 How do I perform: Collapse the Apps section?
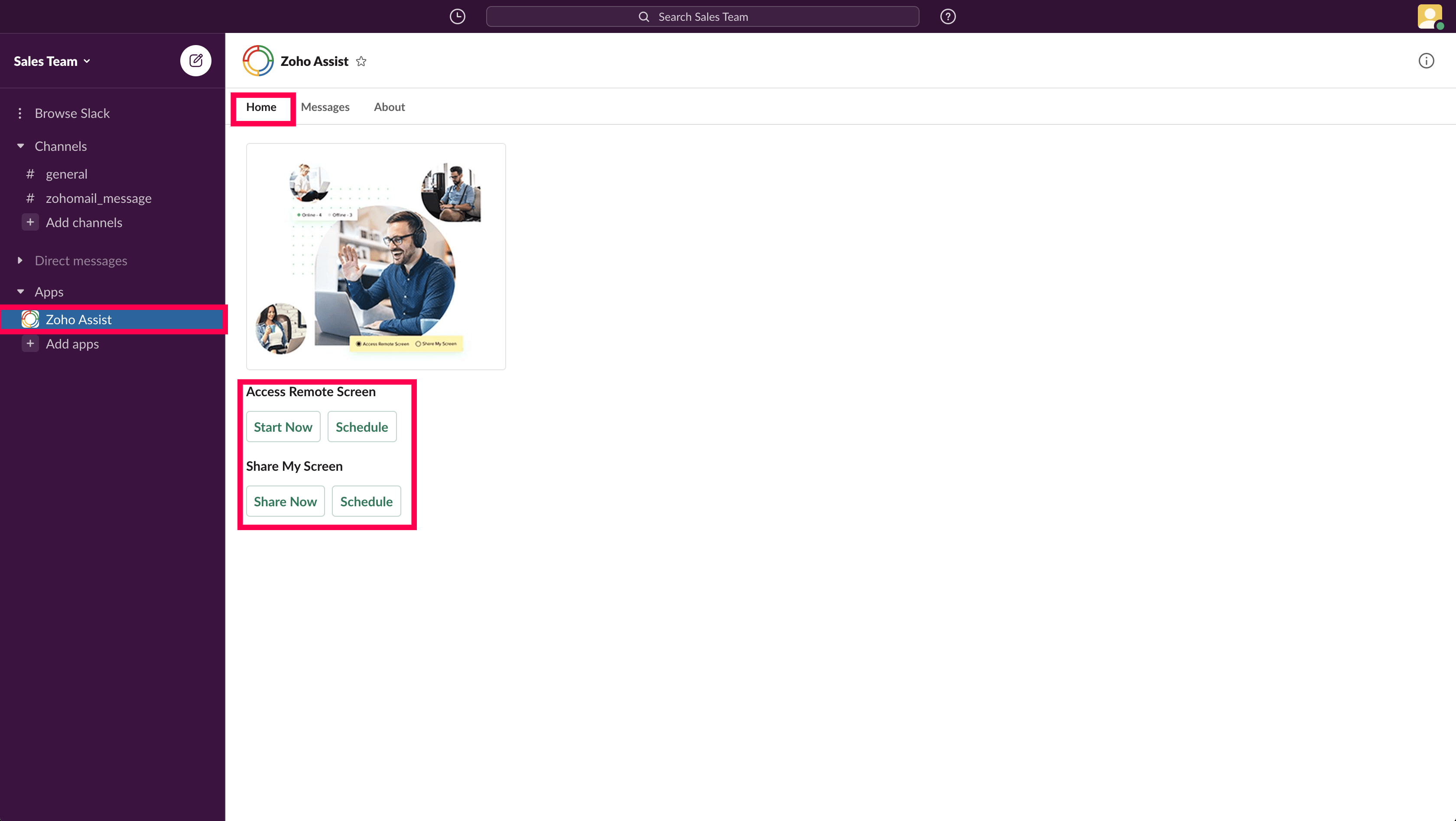(21, 292)
